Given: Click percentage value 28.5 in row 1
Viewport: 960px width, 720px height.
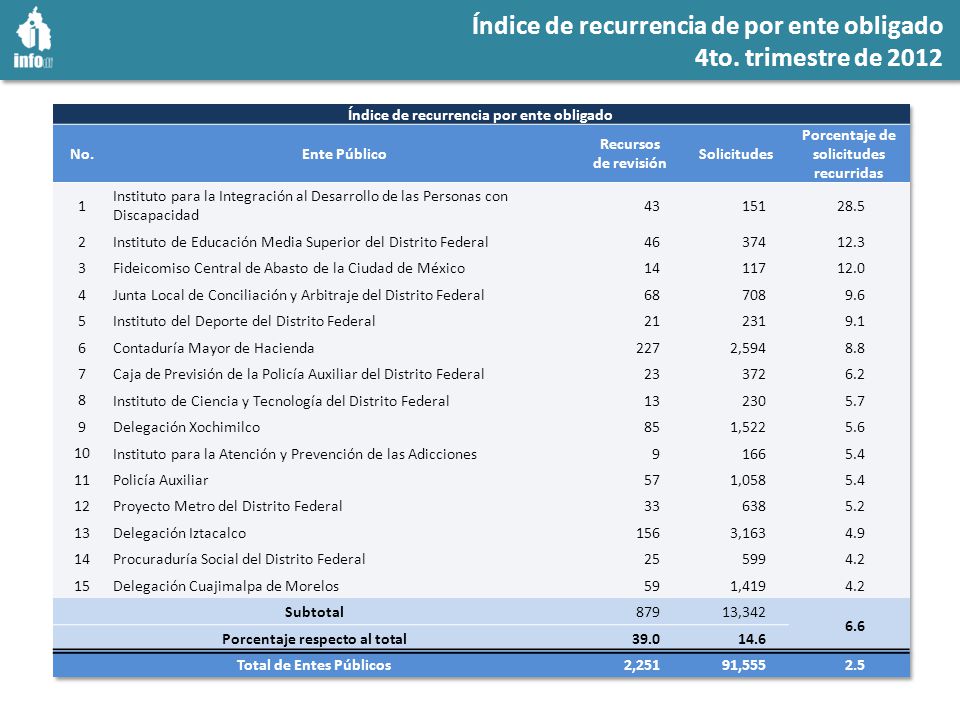Looking at the screenshot, I should coord(850,206).
